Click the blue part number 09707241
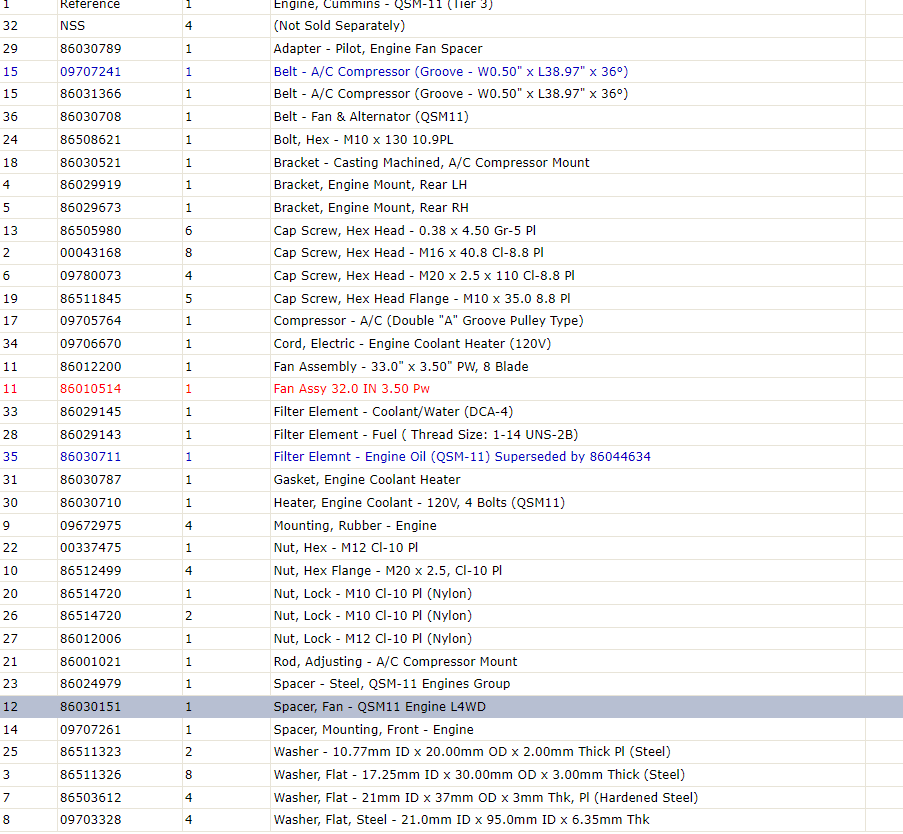The height and width of the screenshot is (834, 903). (90, 72)
